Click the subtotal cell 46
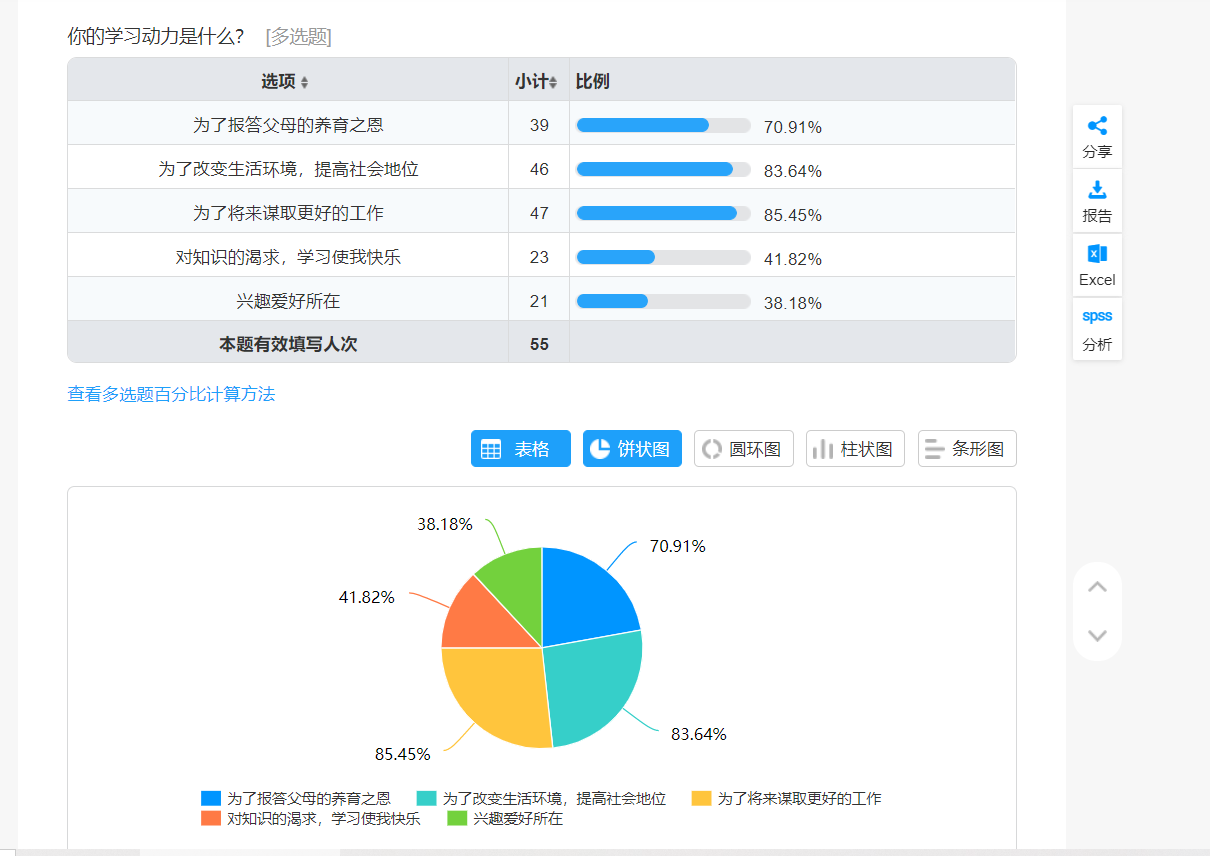 pyautogui.click(x=539, y=169)
